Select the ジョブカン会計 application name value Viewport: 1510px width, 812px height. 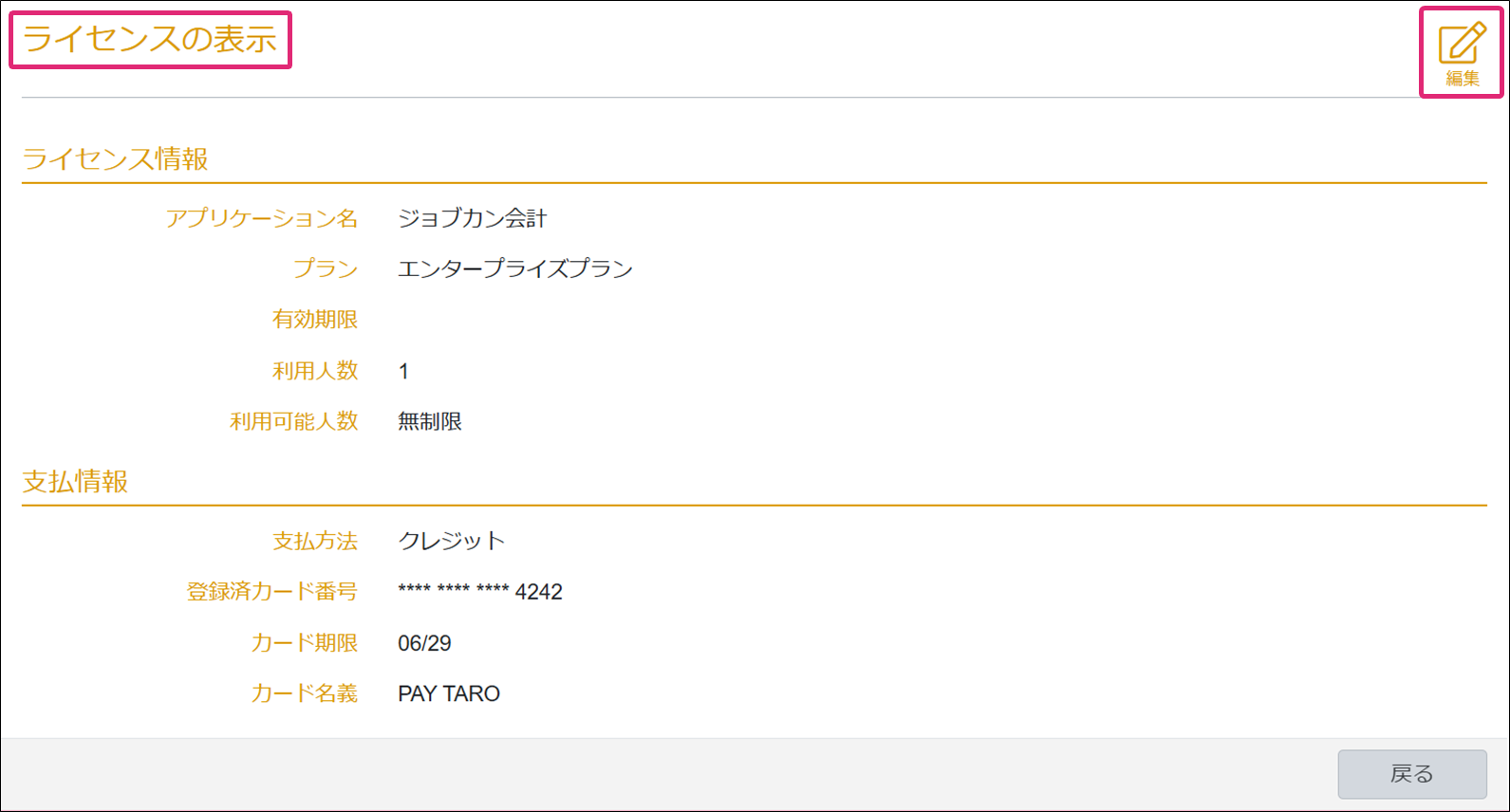472,218
